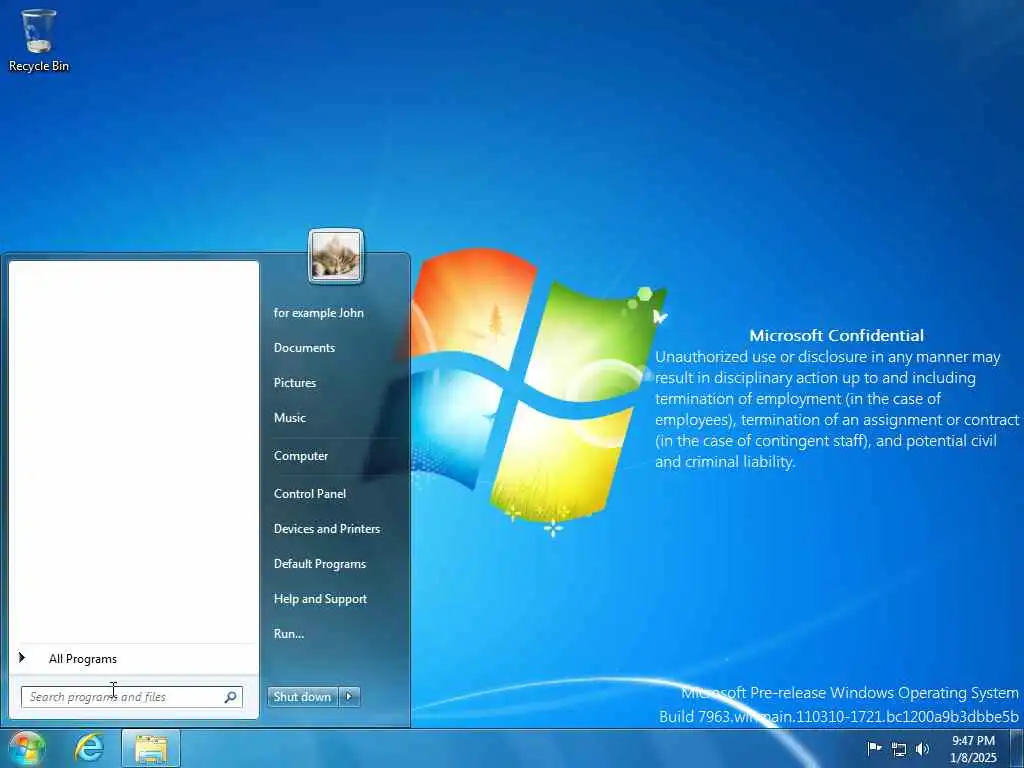1024x768 pixels.
Task: Click the search magnifier icon
Action: (x=231, y=697)
